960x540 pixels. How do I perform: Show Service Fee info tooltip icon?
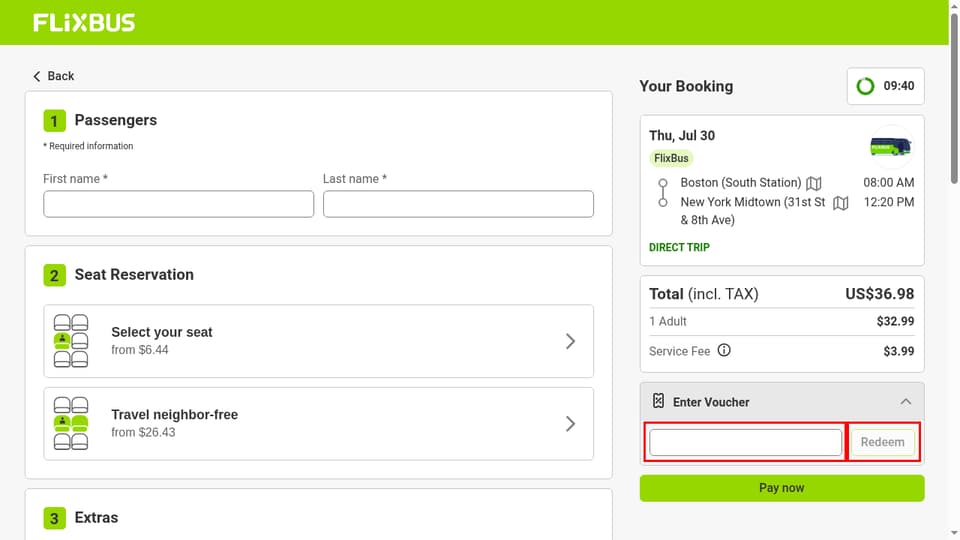724,350
